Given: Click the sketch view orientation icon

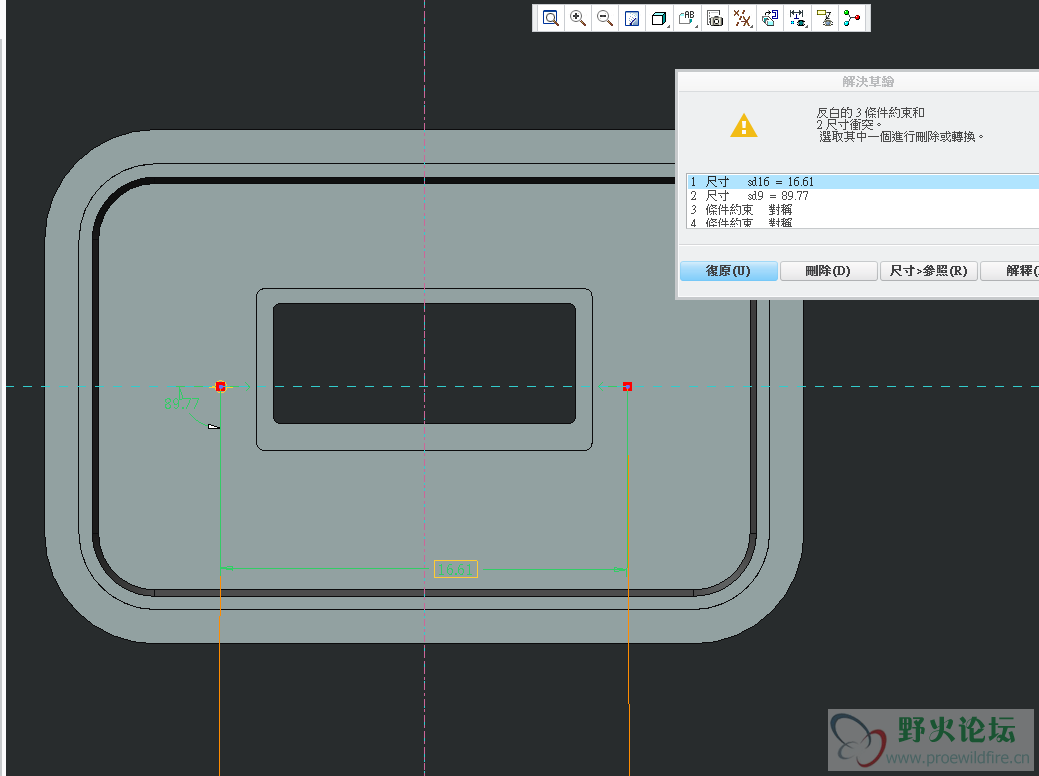Looking at the screenshot, I should [x=769, y=18].
